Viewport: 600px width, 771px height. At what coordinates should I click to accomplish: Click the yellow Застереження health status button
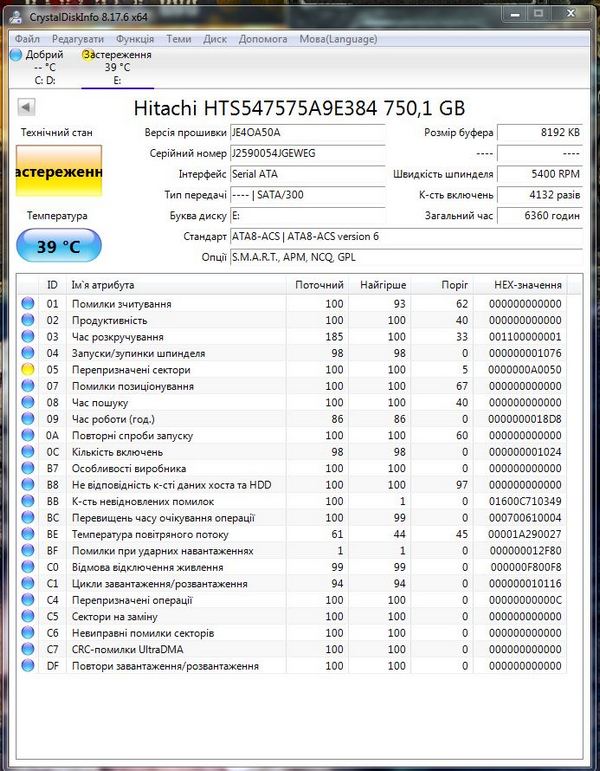[59, 172]
